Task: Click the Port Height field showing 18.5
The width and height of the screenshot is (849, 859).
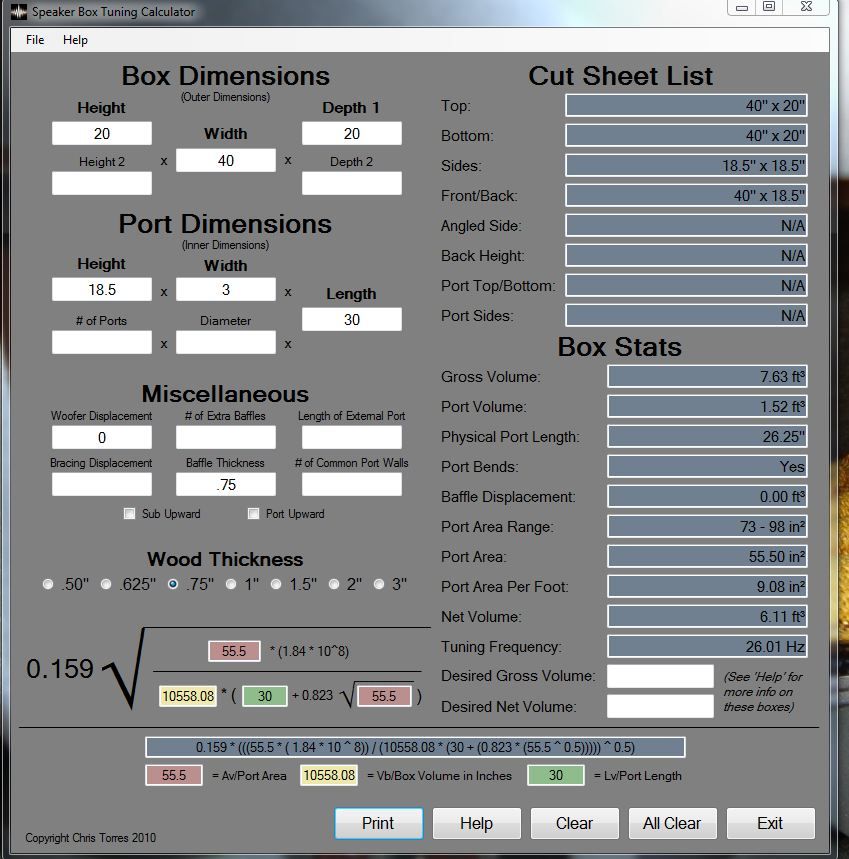Action: [102, 289]
